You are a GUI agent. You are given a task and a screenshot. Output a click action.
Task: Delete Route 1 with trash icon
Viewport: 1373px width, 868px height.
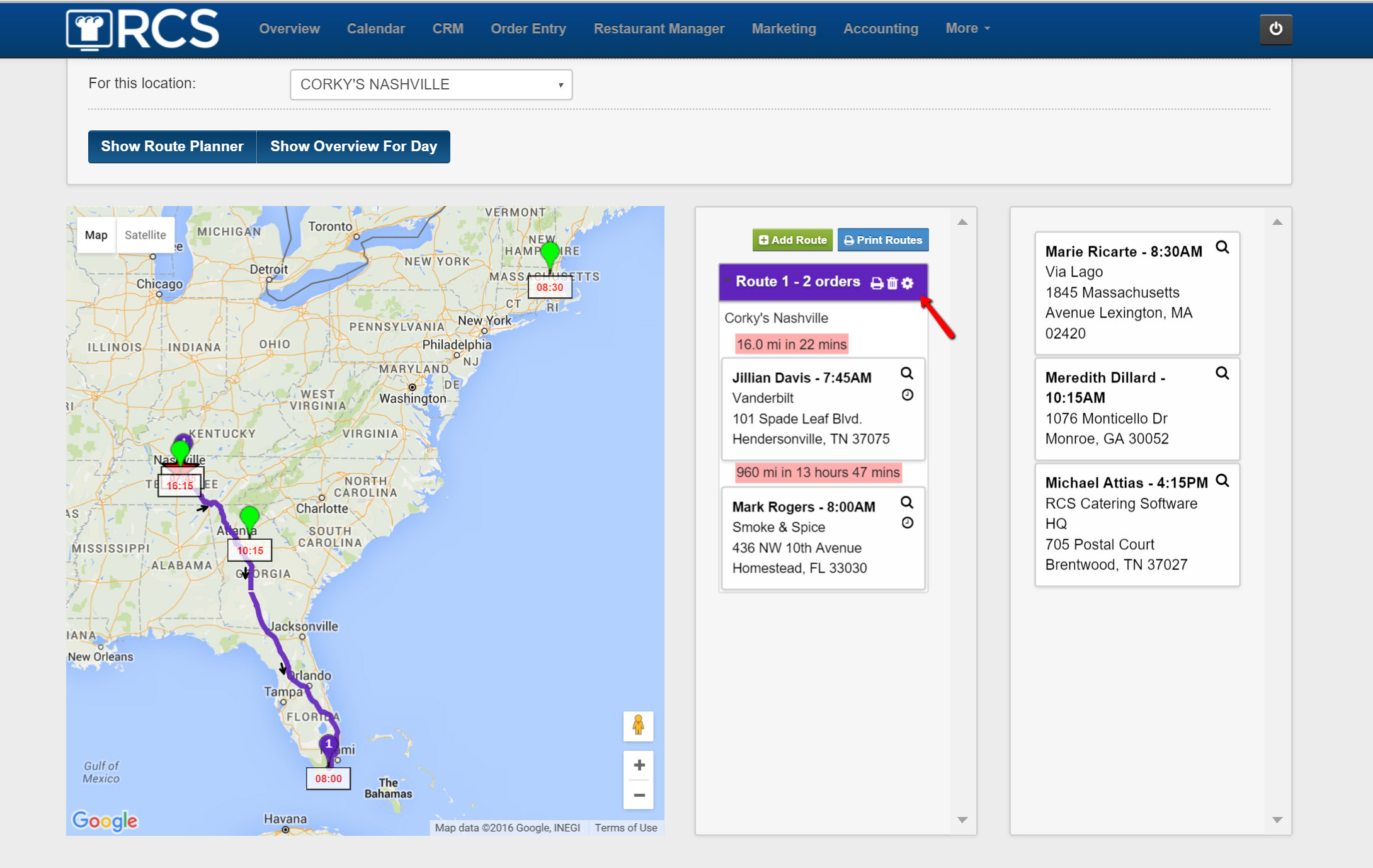click(892, 283)
